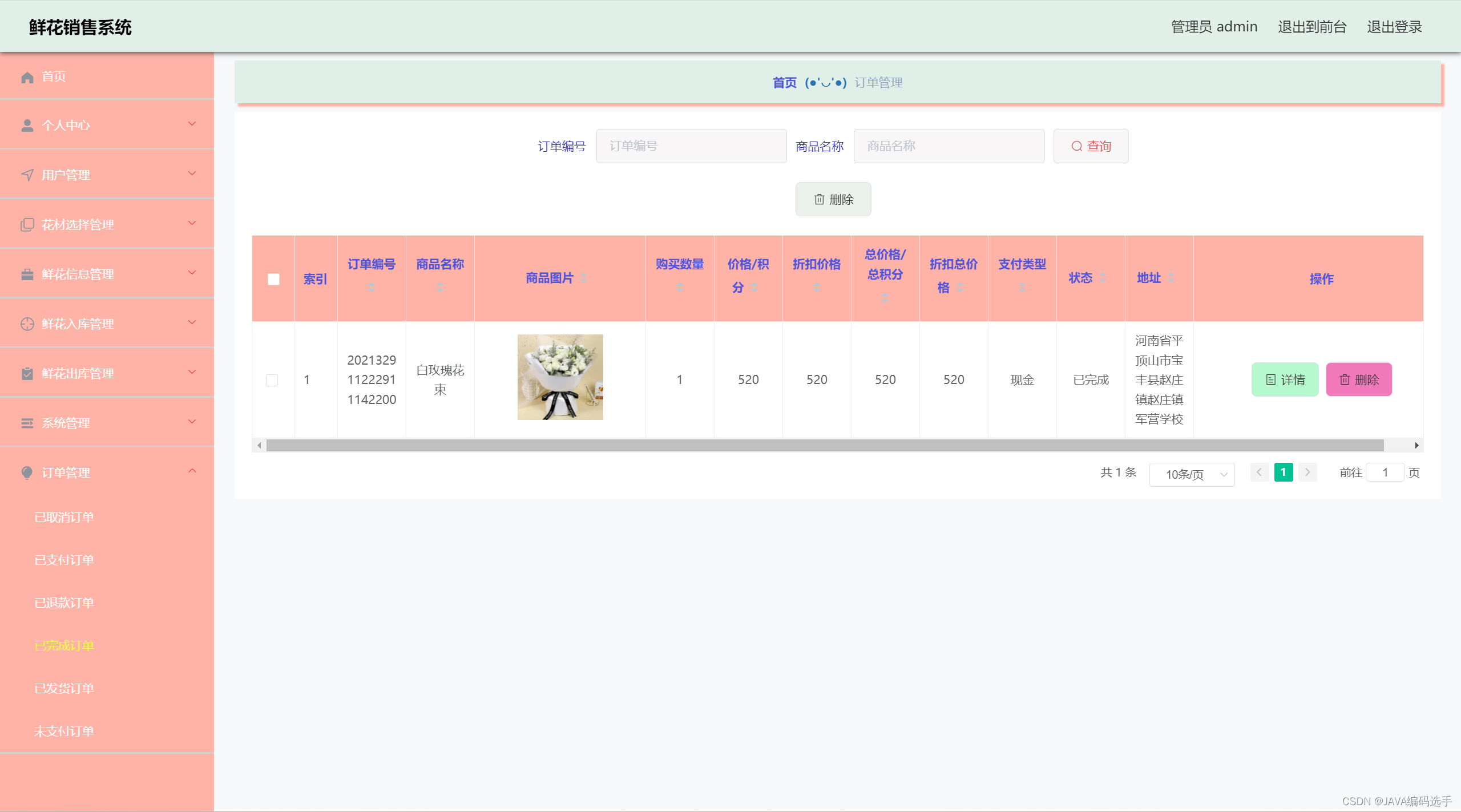Open 详情 for the 白玫瑰花束 order
Viewport: 1461px width, 812px height.
pos(1285,379)
